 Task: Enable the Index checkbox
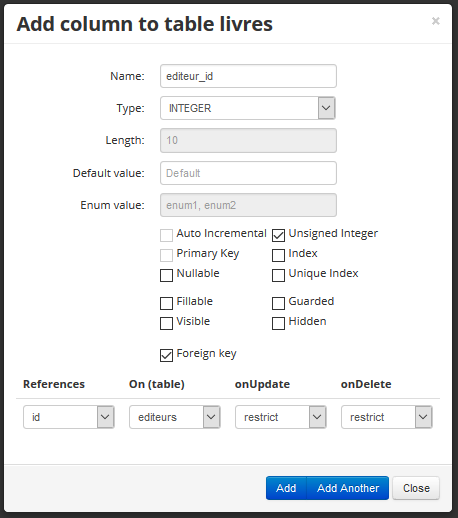point(278,255)
